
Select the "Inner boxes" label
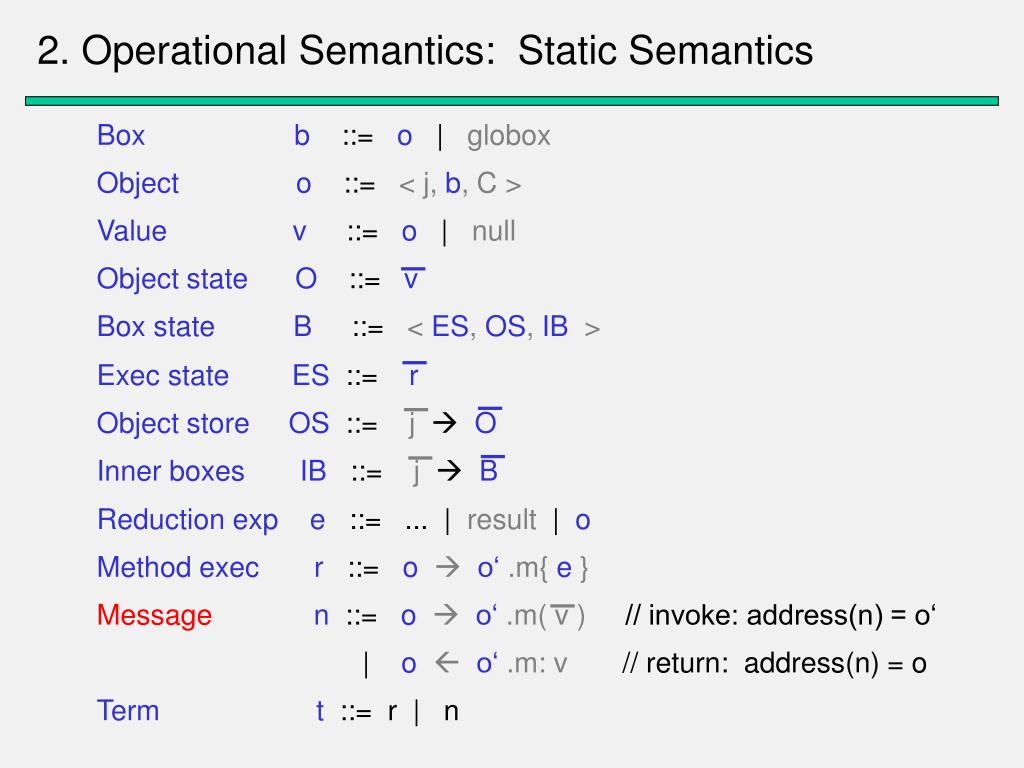pyautogui.click(x=170, y=471)
